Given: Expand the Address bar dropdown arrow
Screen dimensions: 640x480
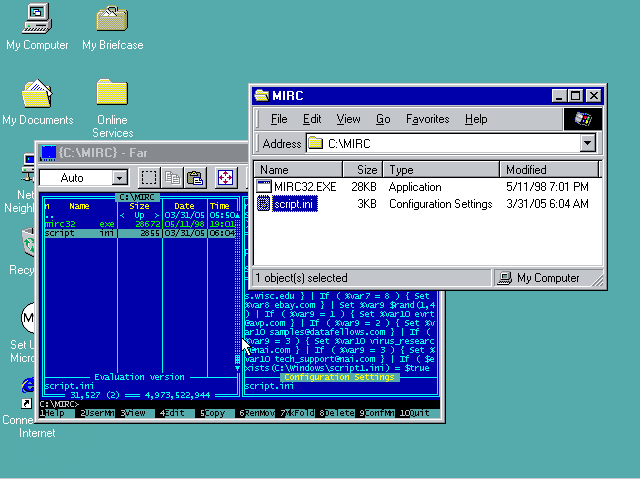Looking at the screenshot, I should 587,143.
